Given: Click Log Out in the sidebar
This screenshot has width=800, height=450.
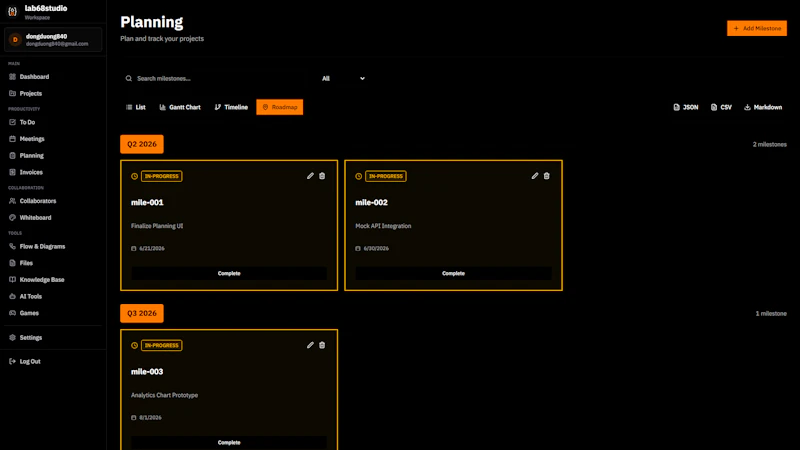Looking at the screenshot, I should (x=53, y=361).
